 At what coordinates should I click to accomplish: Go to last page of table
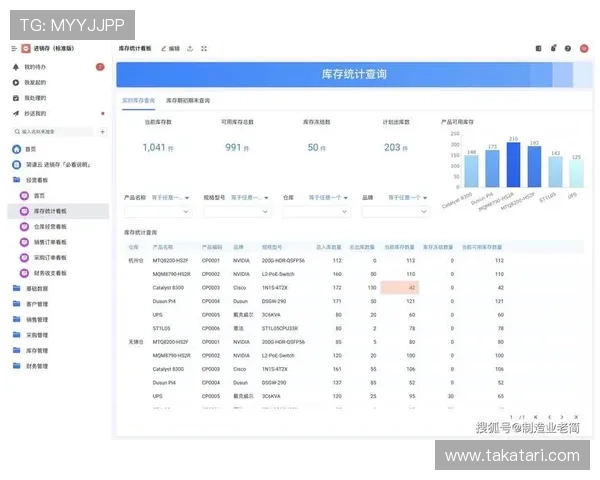(x=576, y=417)
